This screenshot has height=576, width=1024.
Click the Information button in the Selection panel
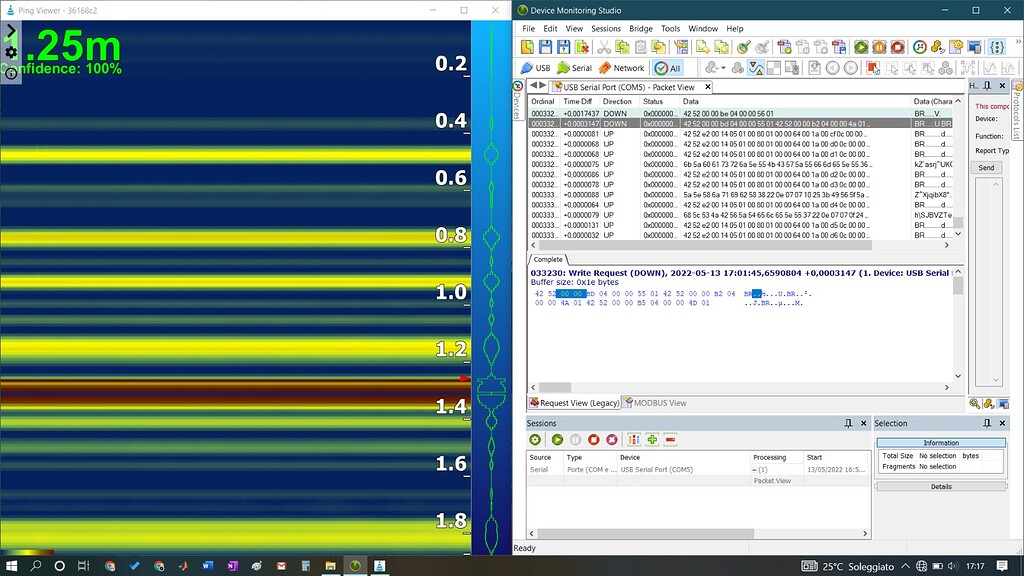pos(941,442)
